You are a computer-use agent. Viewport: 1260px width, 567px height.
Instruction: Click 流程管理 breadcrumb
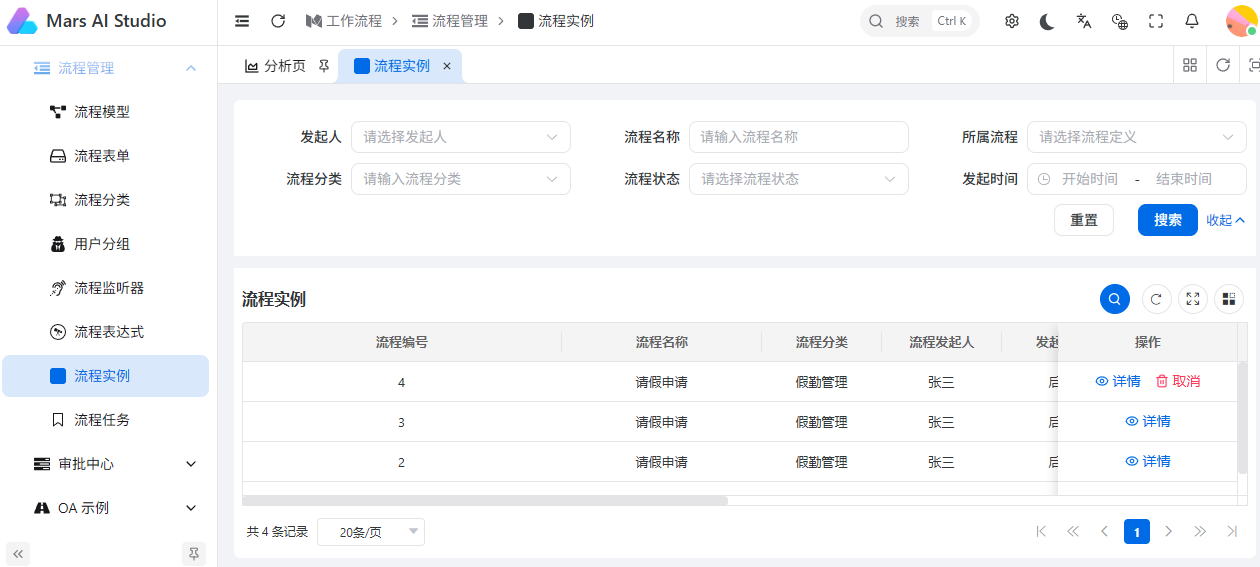[450, 21]
